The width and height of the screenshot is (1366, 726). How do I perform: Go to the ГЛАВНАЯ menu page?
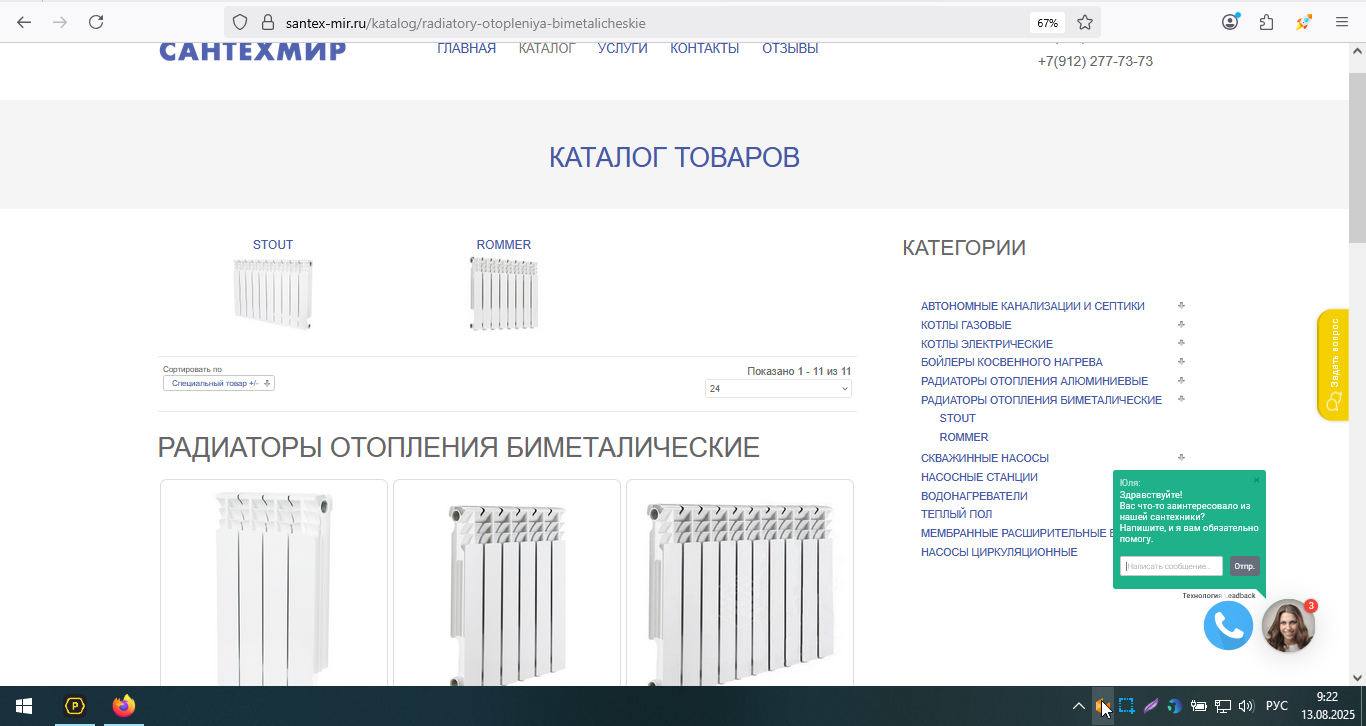coord(466,48)
